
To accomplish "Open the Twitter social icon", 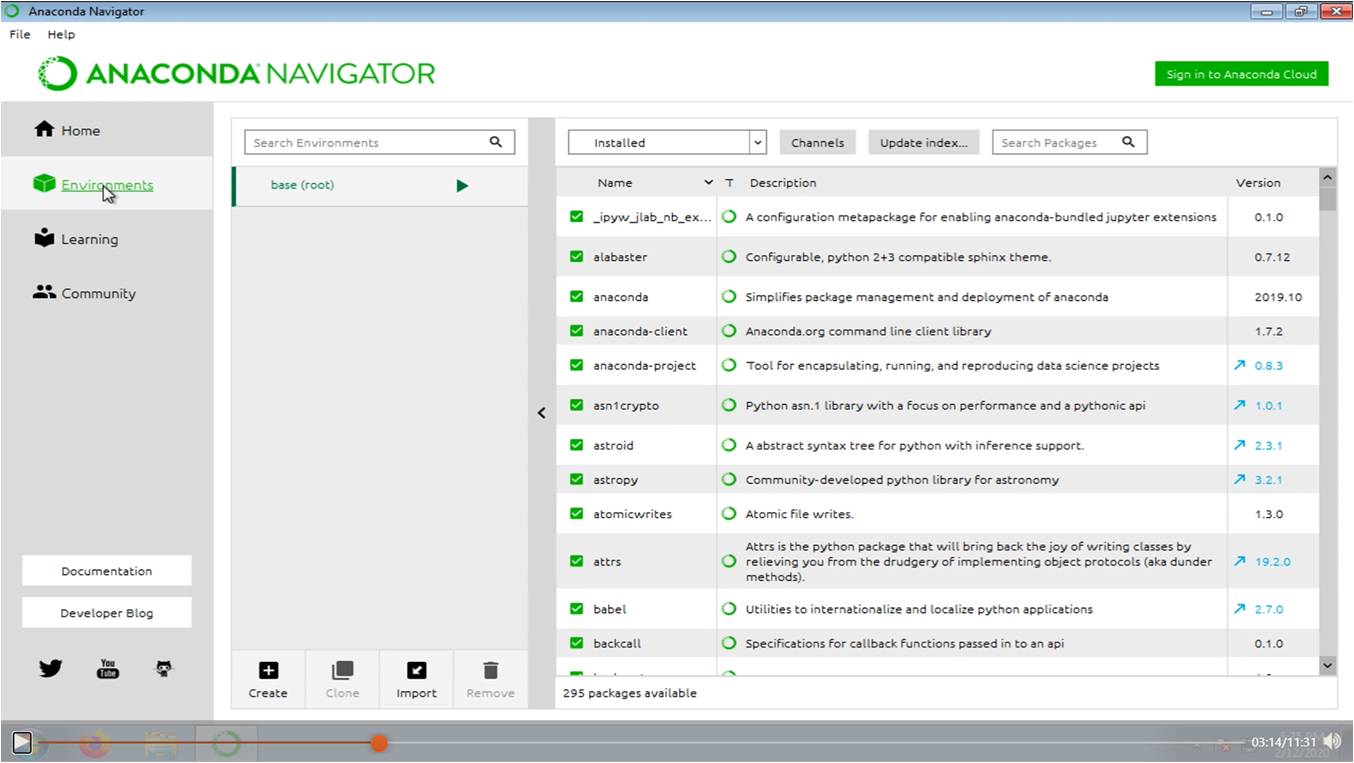I will pos(50,667).
